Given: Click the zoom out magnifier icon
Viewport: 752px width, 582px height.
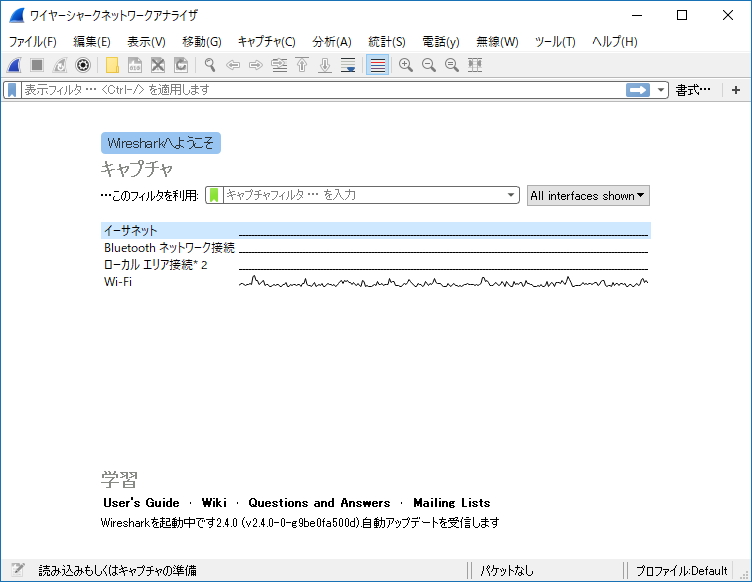Looking at the screenshot, I should point(429,65).
